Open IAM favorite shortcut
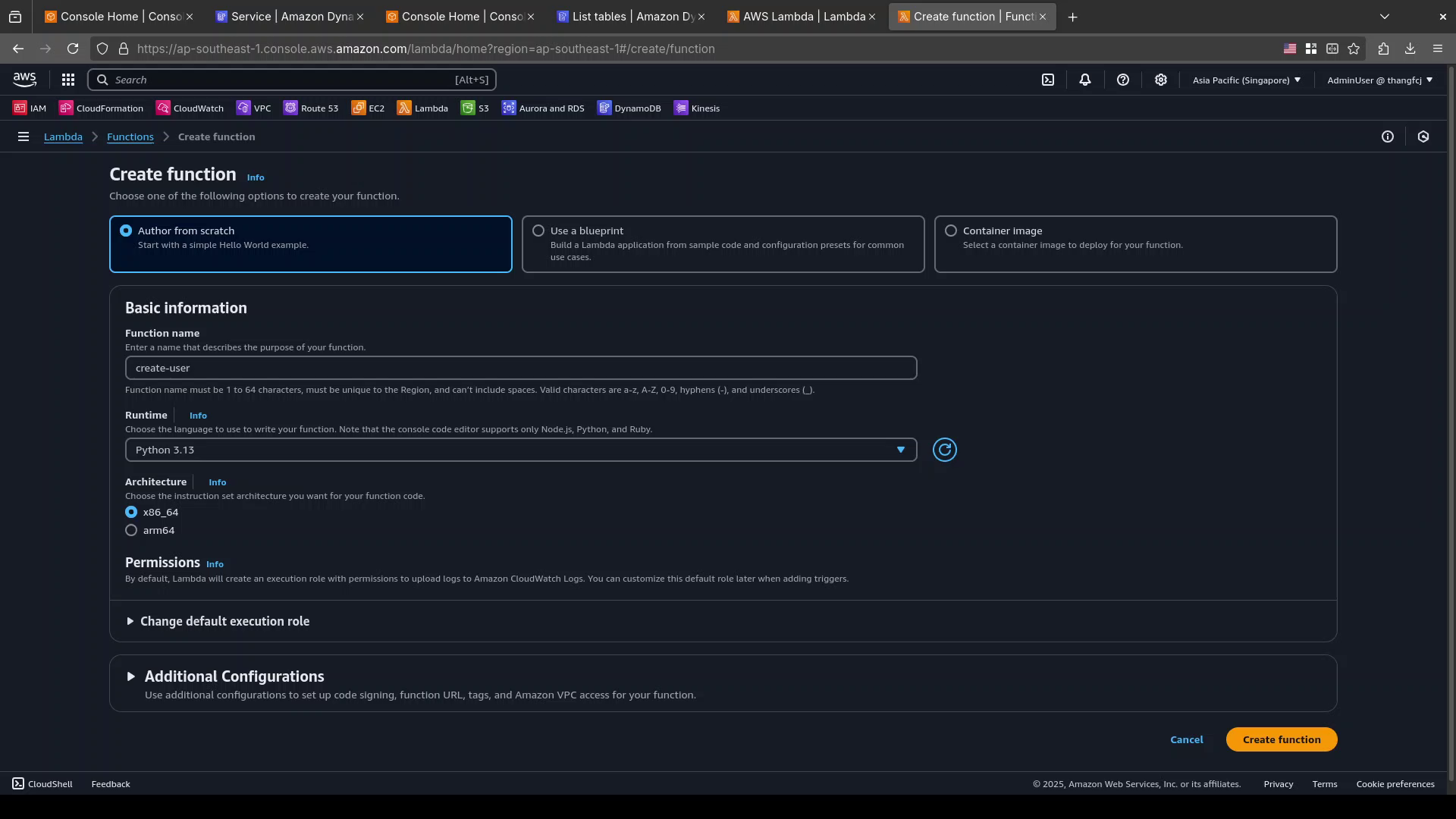 coord(30,108)
